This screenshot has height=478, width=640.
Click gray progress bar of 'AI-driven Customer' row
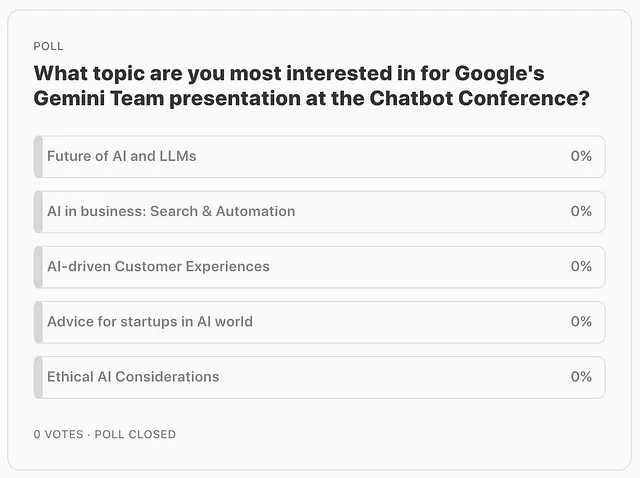pyautogui.click(x=38, y=267)
